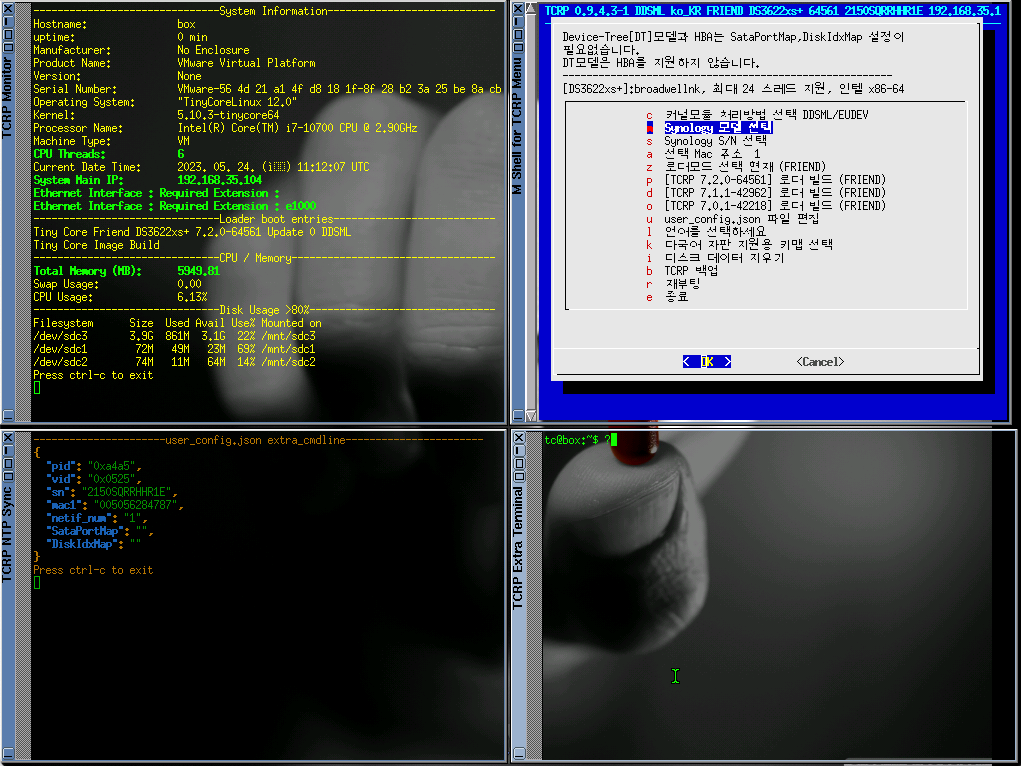Iconify TCRP Monitor using vertical-bar button

pyautogui.click(x=8, y=21)
